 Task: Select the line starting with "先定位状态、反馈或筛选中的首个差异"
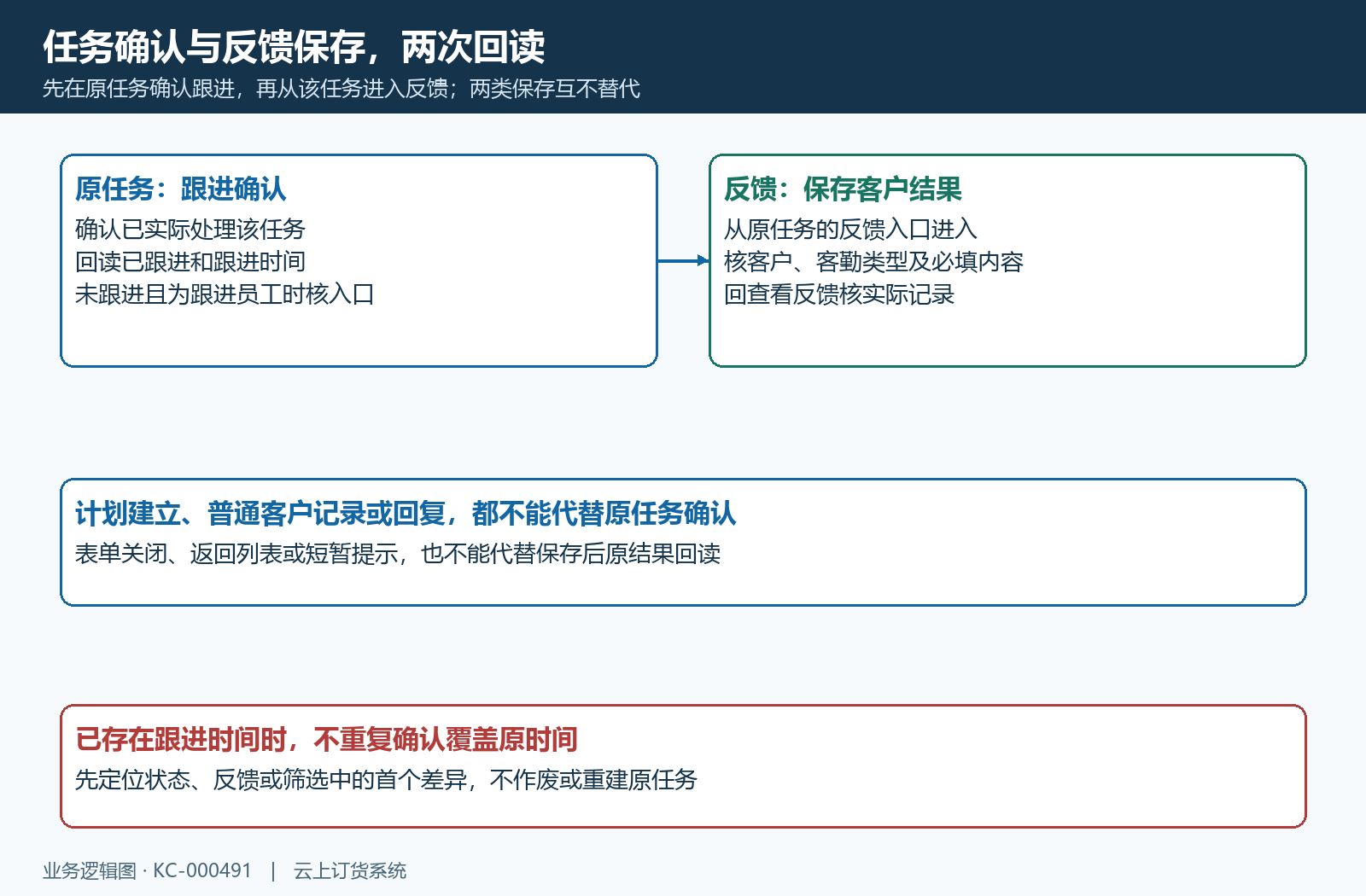point(386,779)
